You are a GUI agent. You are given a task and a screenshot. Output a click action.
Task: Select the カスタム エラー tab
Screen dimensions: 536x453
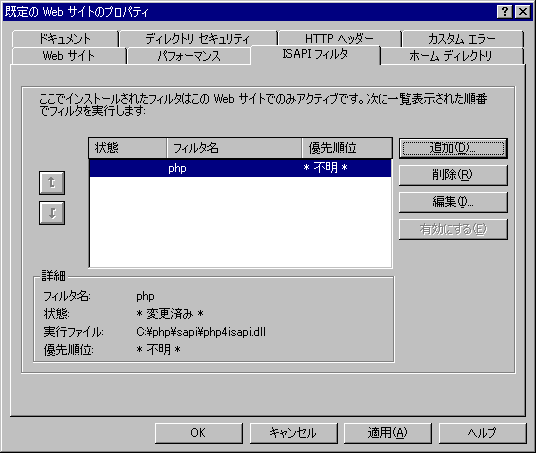tap(463, 39)
